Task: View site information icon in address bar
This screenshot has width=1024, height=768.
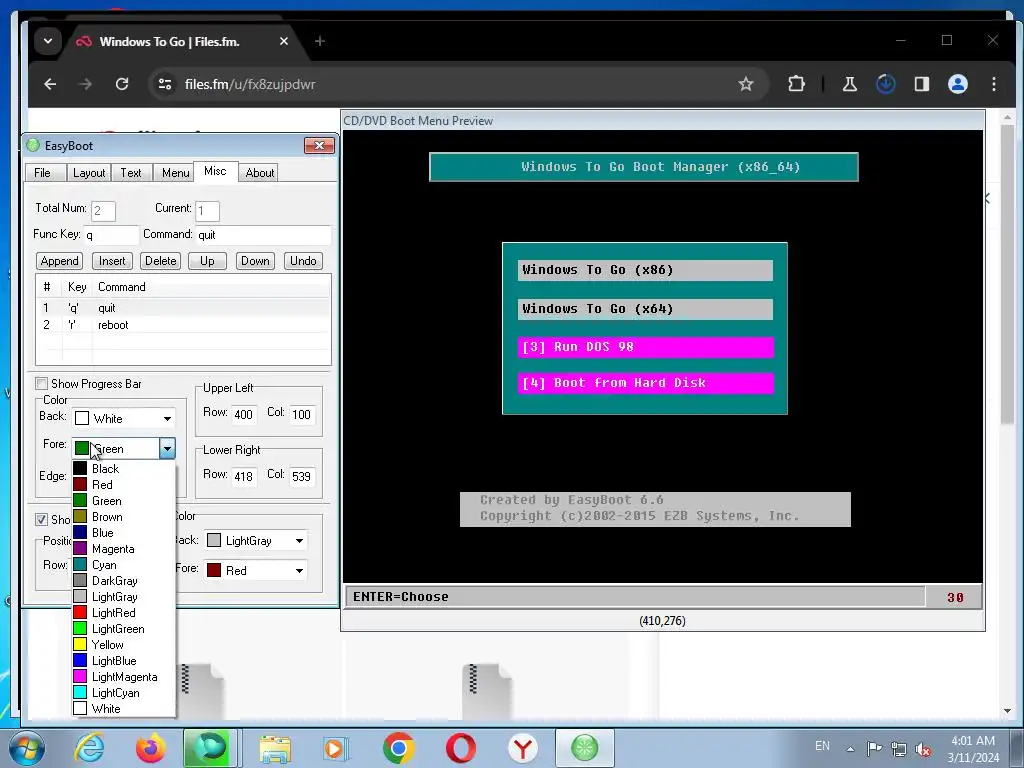Action: pos(165,84)
